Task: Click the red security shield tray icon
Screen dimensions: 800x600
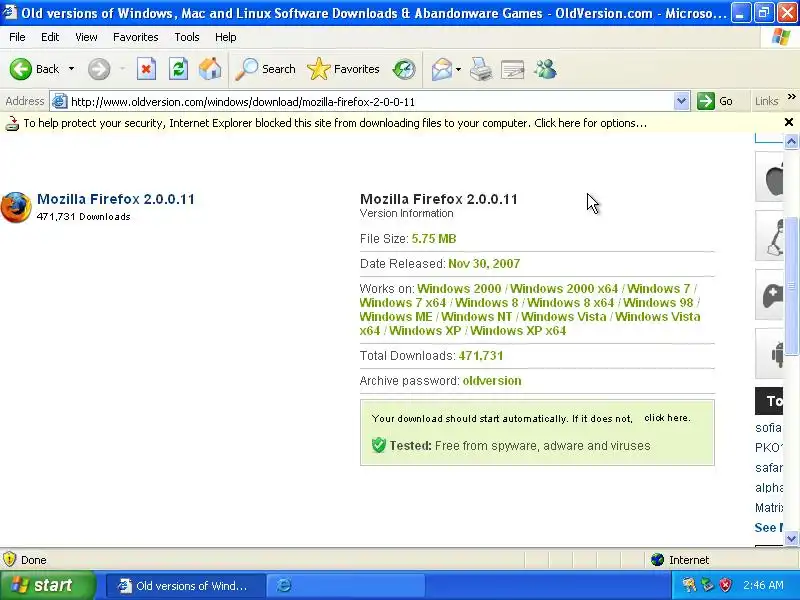Action: point(726,585)
